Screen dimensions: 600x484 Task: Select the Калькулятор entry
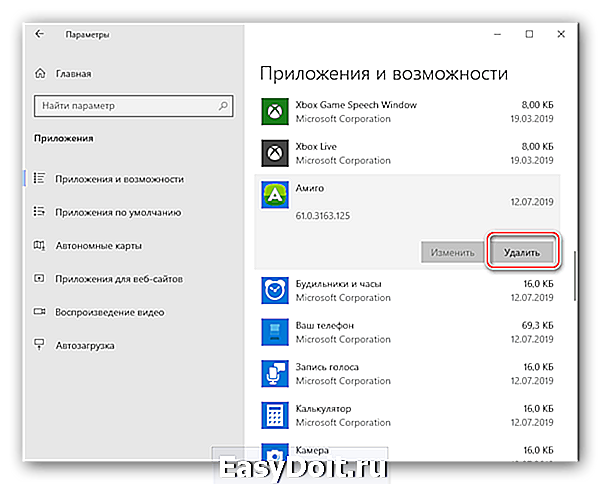pos(407,416)
